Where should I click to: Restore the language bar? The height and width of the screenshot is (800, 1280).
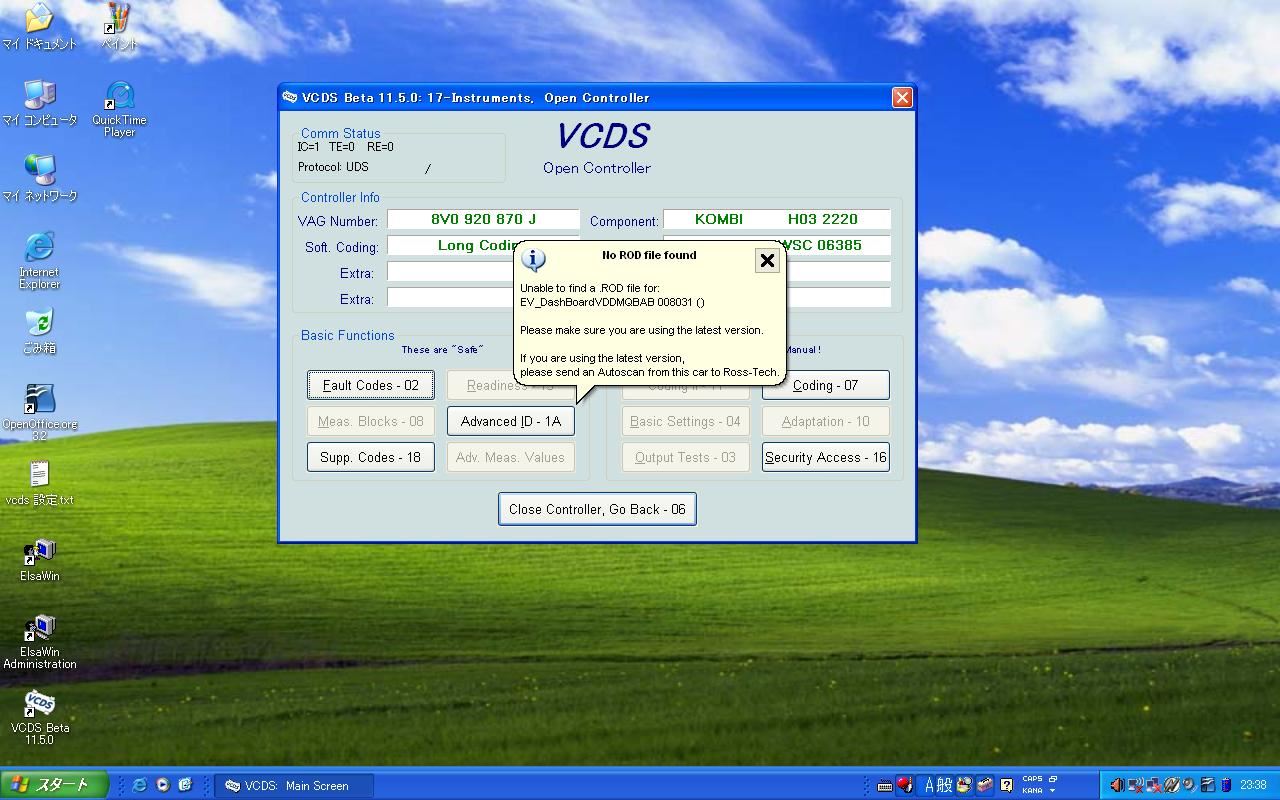(1052, 779)
